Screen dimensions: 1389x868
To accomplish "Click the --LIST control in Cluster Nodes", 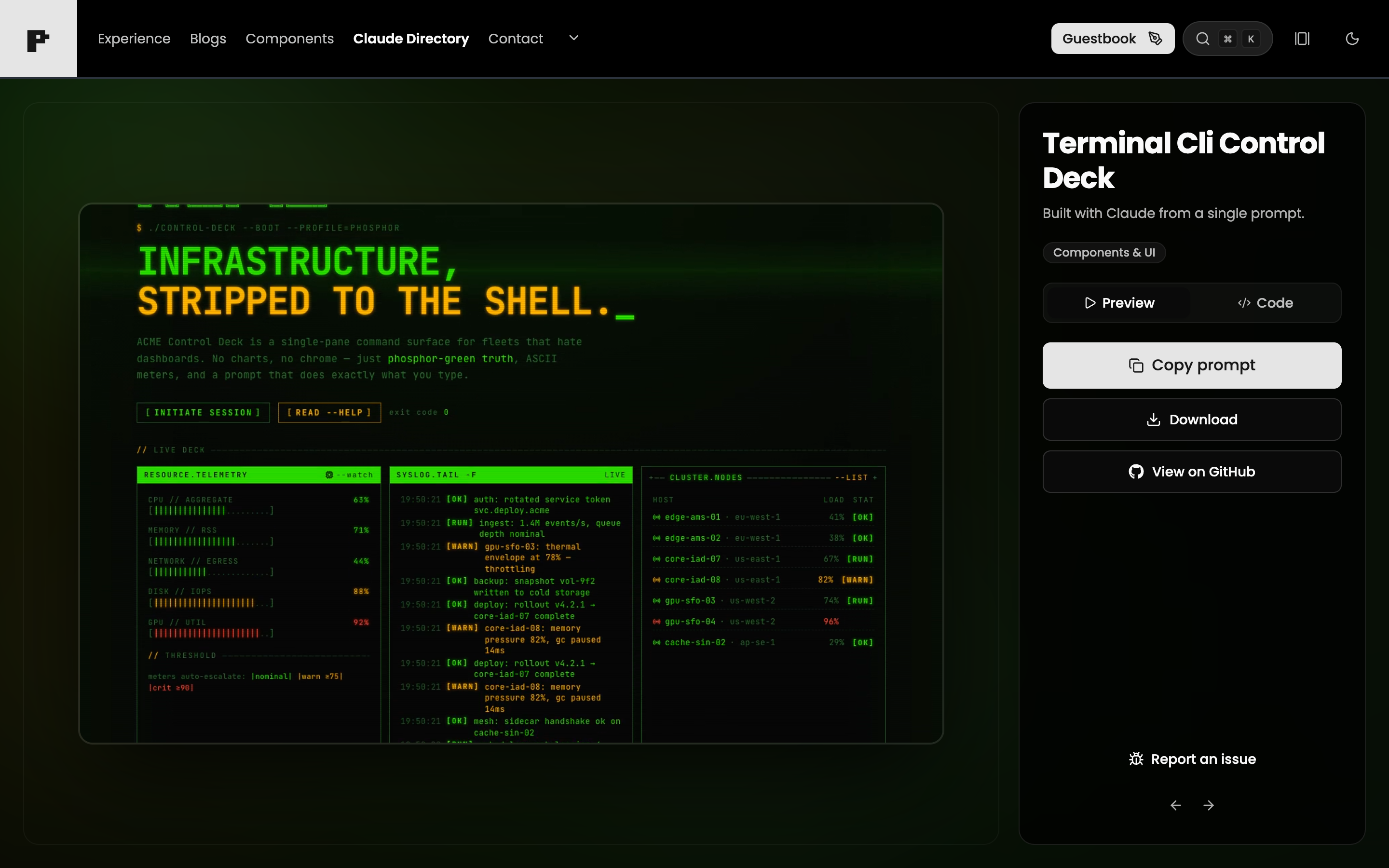I will 852,477.
